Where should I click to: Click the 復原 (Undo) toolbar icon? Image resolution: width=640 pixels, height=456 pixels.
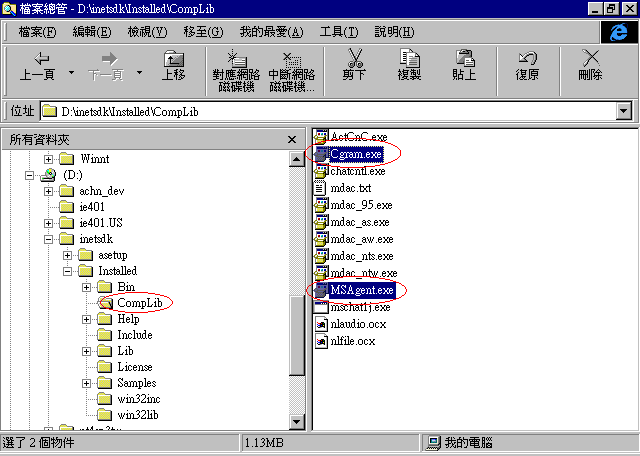point(527,59)
